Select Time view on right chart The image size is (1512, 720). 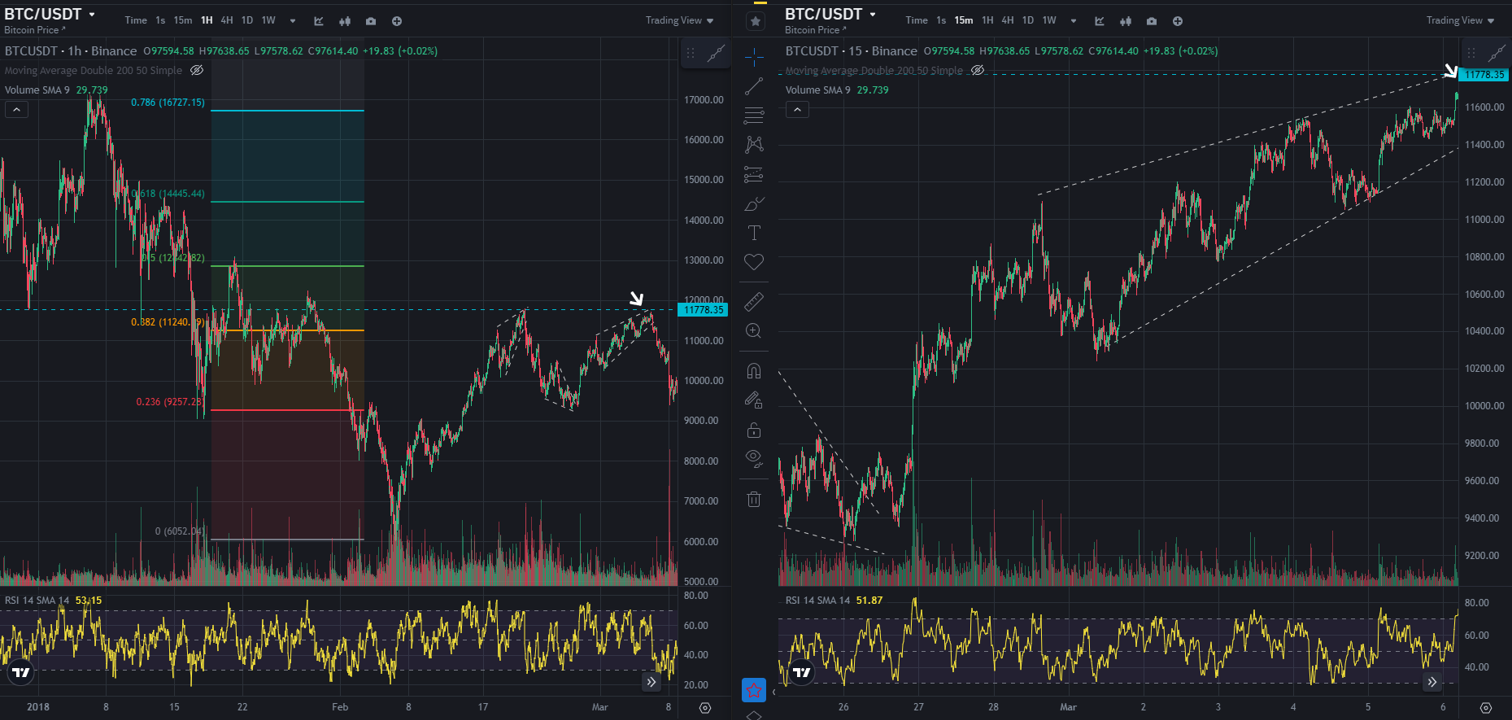917,20
